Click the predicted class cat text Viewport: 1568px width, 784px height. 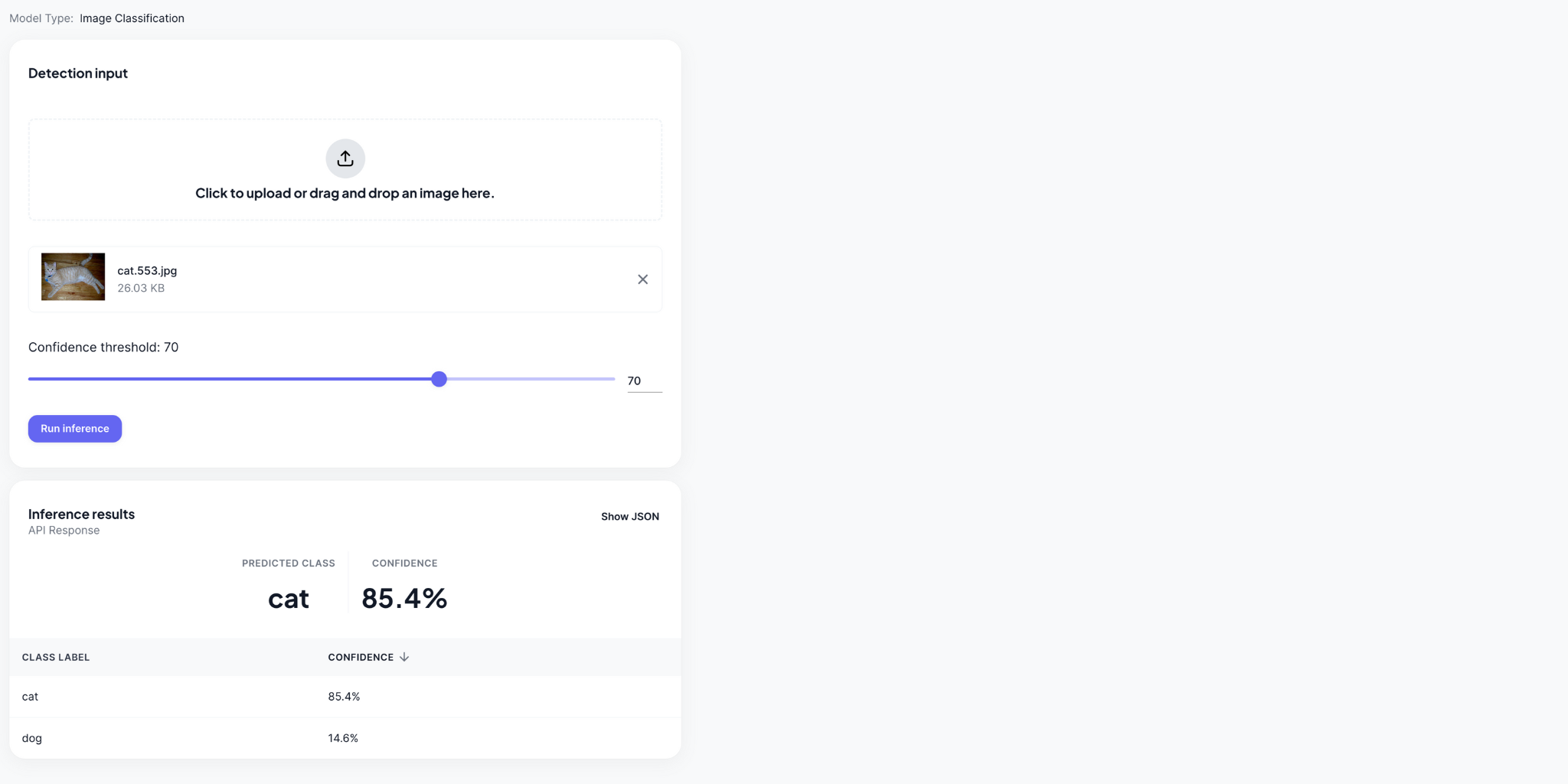(x=289, y=598)
